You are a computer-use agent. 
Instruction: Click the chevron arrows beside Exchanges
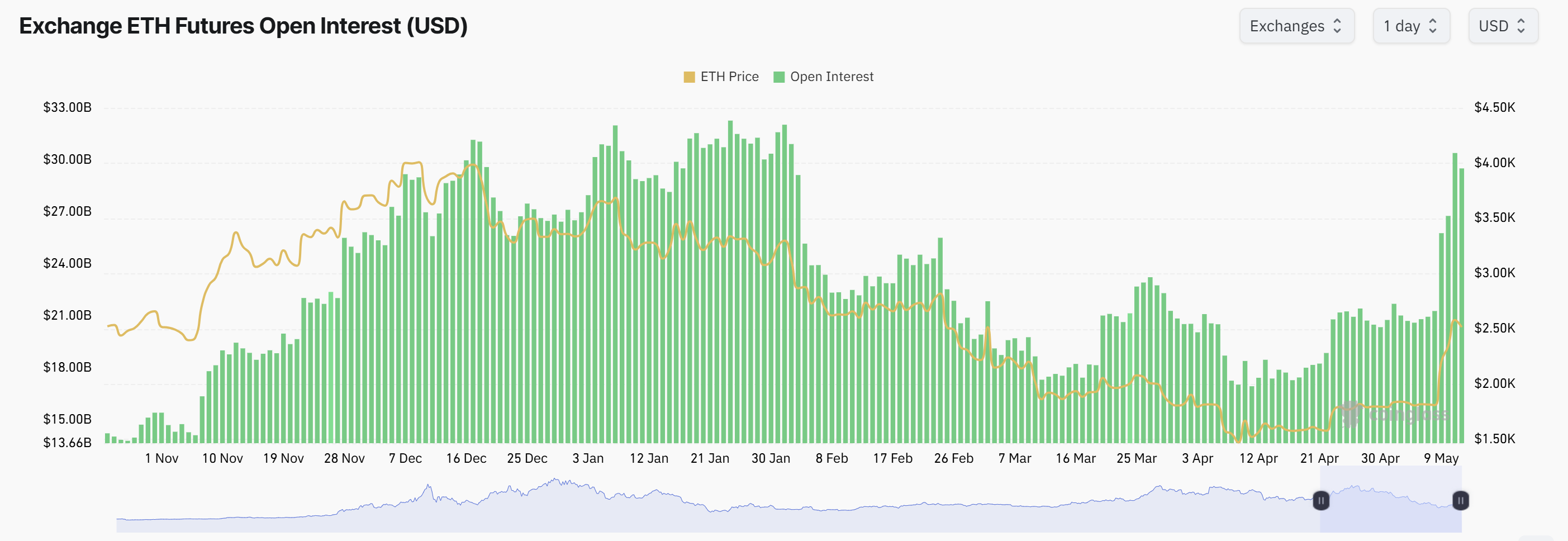tap(1337, 26)
